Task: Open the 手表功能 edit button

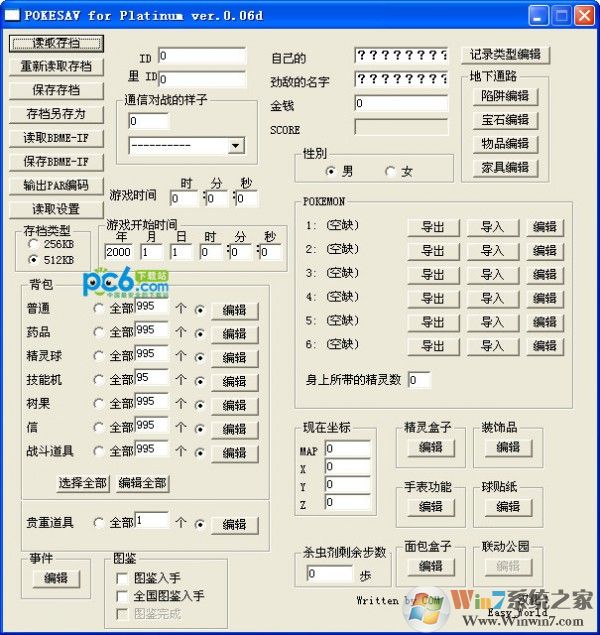Action: [x=431, y=507]
